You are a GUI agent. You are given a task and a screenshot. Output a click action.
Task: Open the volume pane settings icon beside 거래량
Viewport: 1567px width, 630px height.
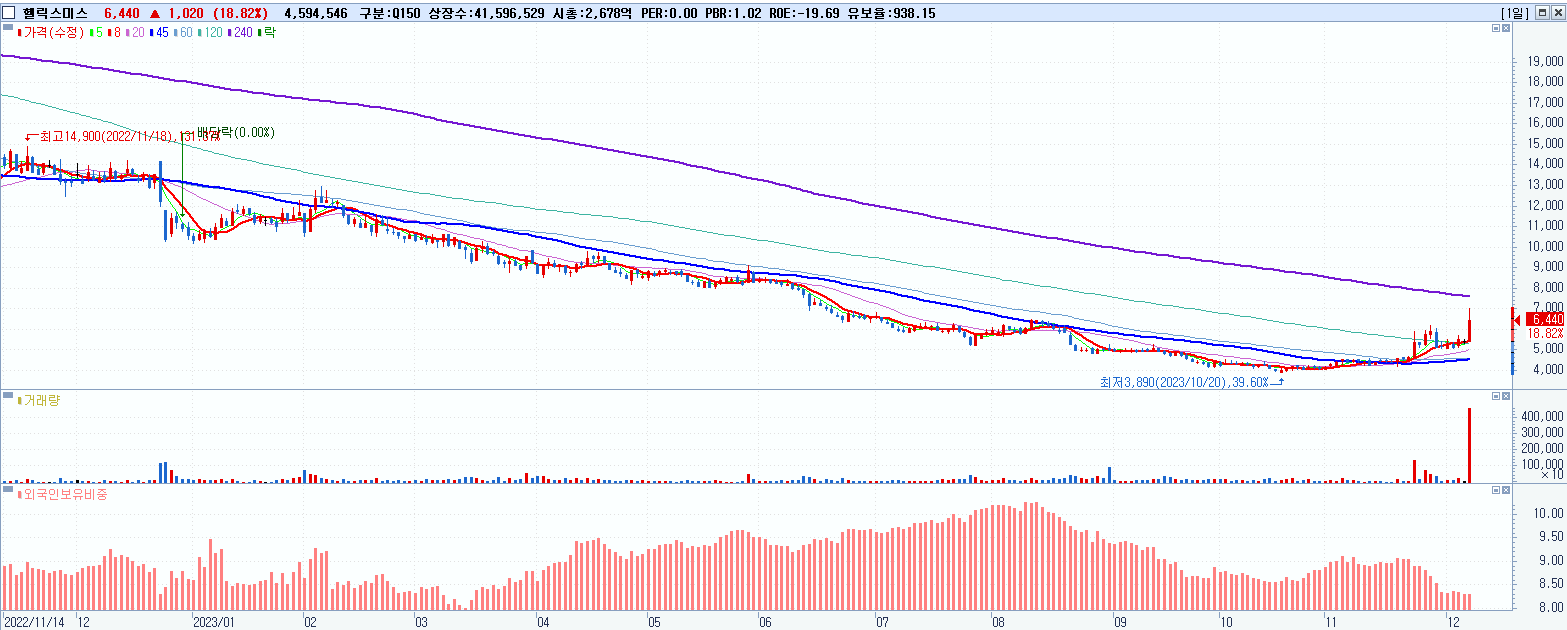tap(8, 396)
